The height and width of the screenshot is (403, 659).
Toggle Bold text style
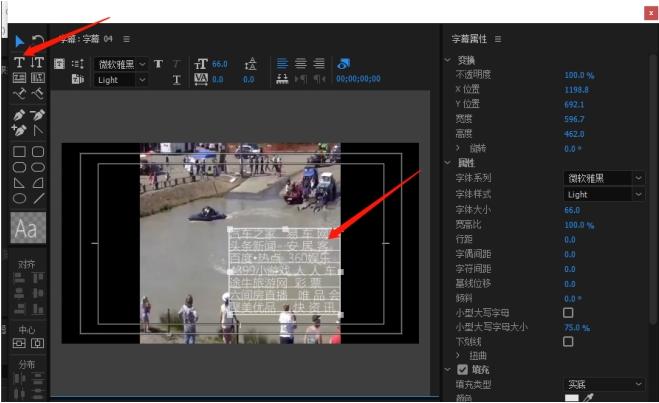point(158,64)
